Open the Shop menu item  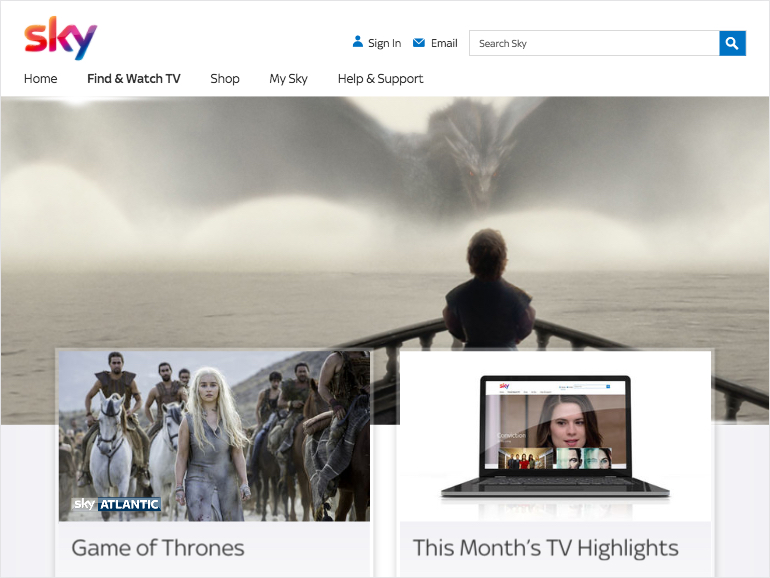pyautogui.click(x=225, y=79)
